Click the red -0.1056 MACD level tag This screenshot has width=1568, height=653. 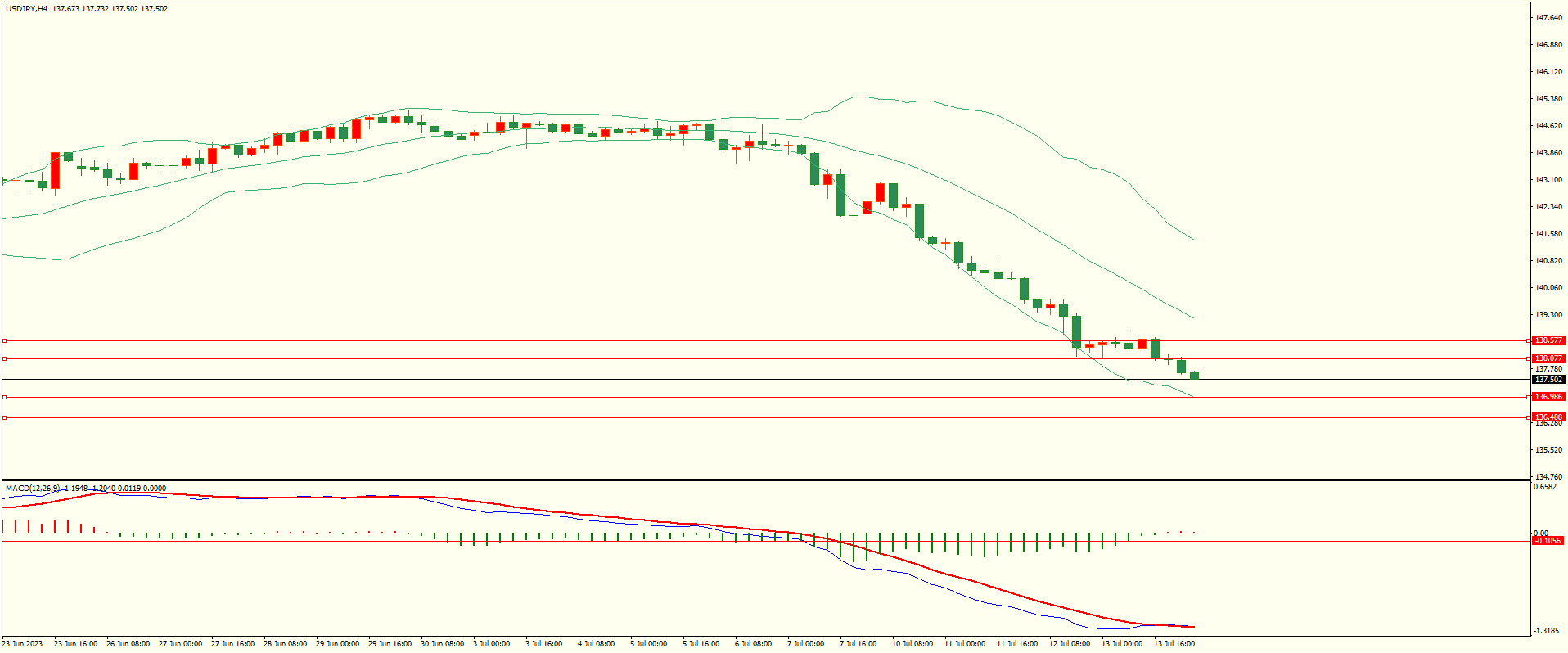coord(1548,541)
